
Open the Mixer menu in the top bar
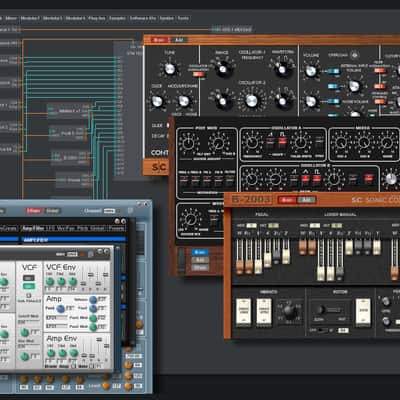pyautogui.click(x=11, y=18)
